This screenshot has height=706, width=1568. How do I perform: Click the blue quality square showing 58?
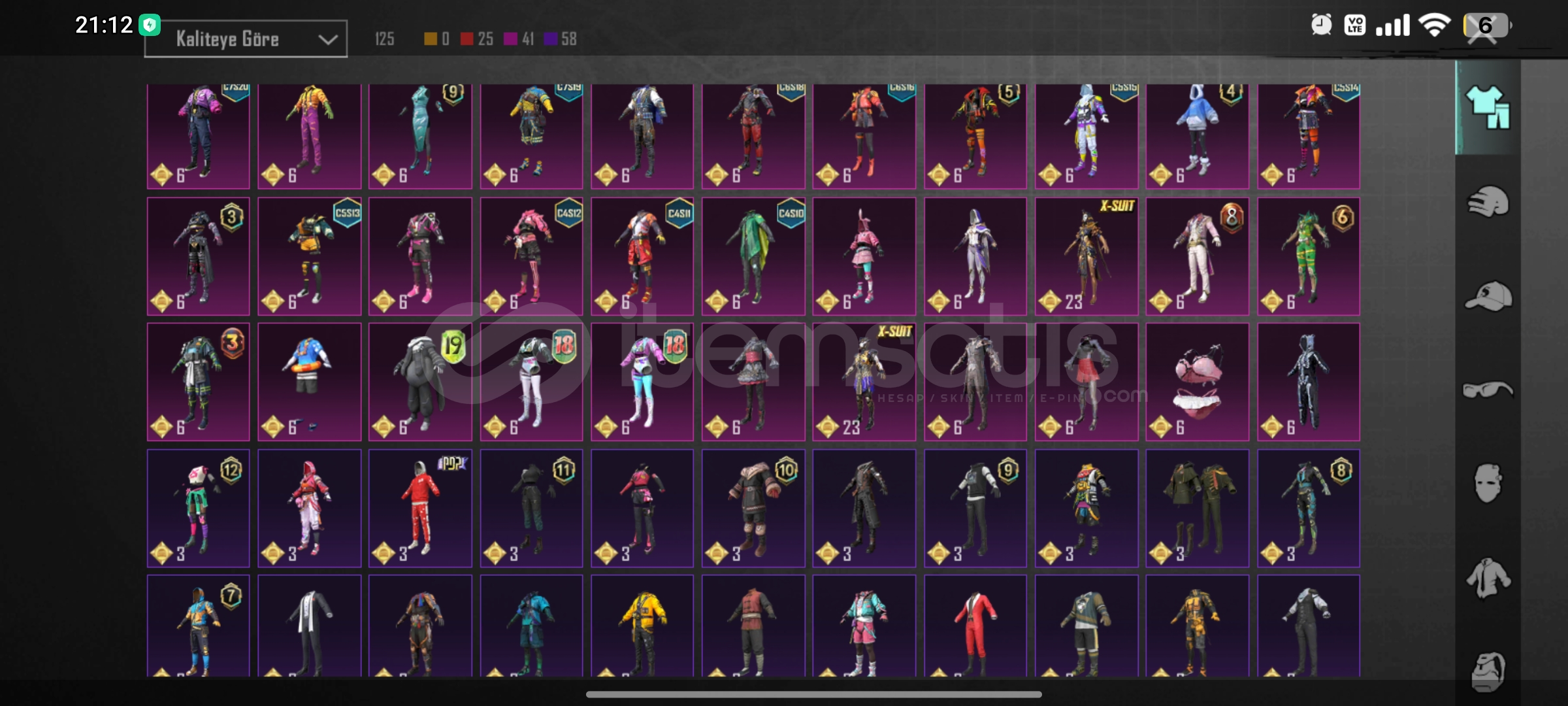[550, 39]
